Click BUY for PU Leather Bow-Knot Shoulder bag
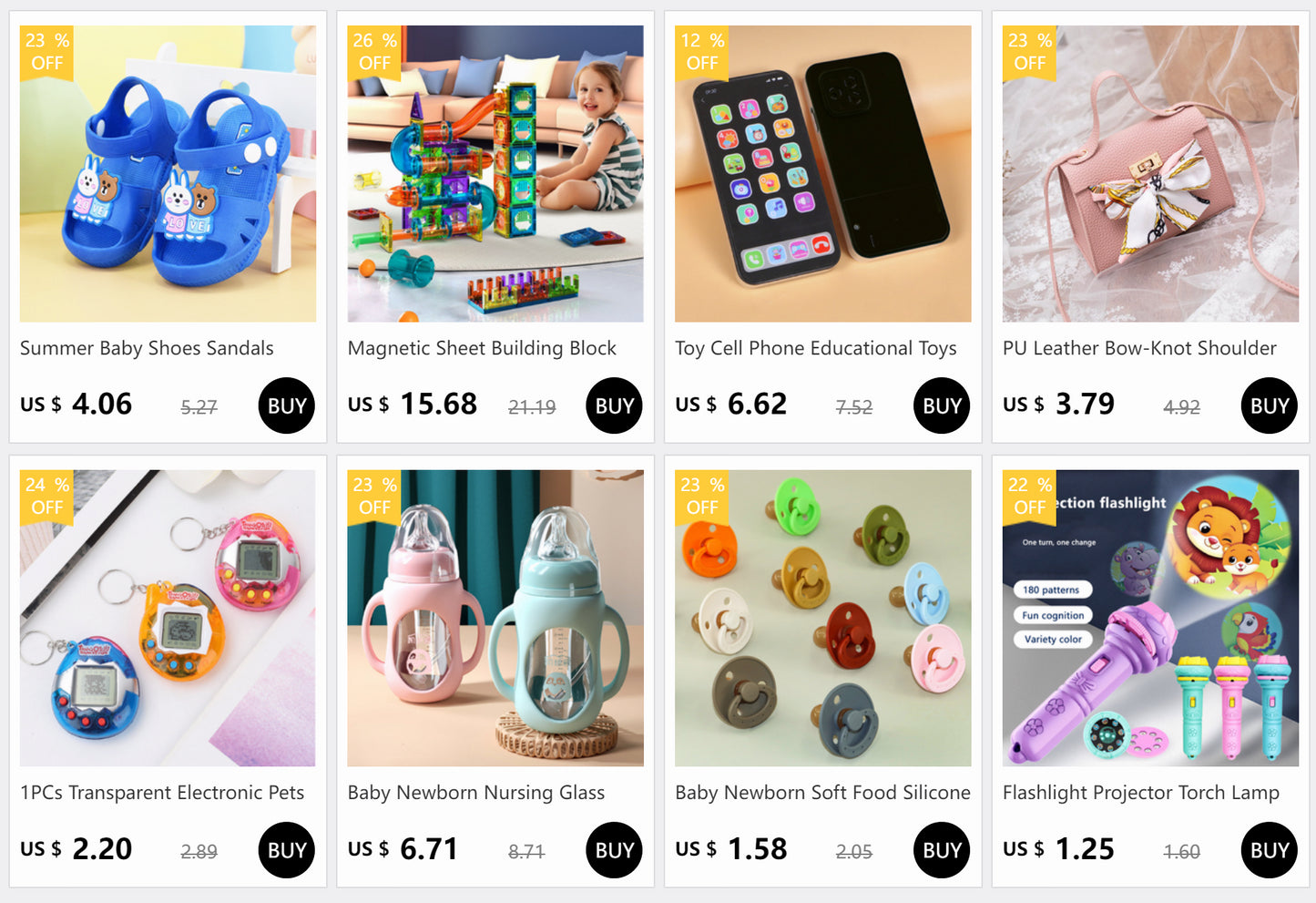Viewport: 1316px width, 903px height. 1270,405
